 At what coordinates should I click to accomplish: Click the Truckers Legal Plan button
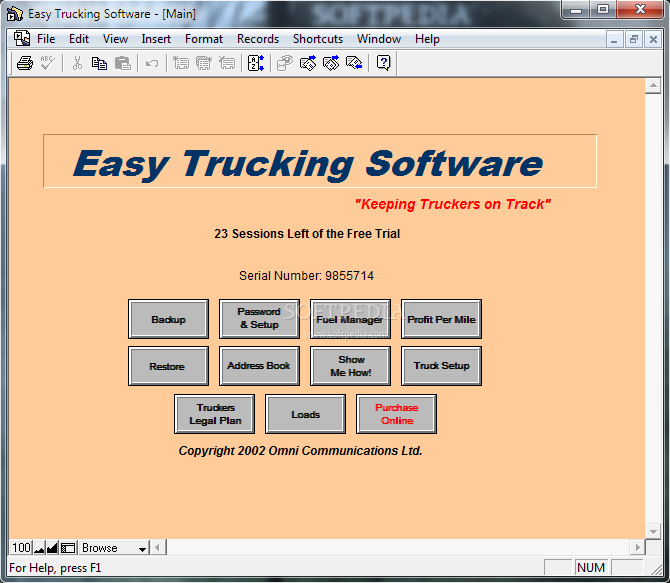pyautogui.click(x=215, y=414)
